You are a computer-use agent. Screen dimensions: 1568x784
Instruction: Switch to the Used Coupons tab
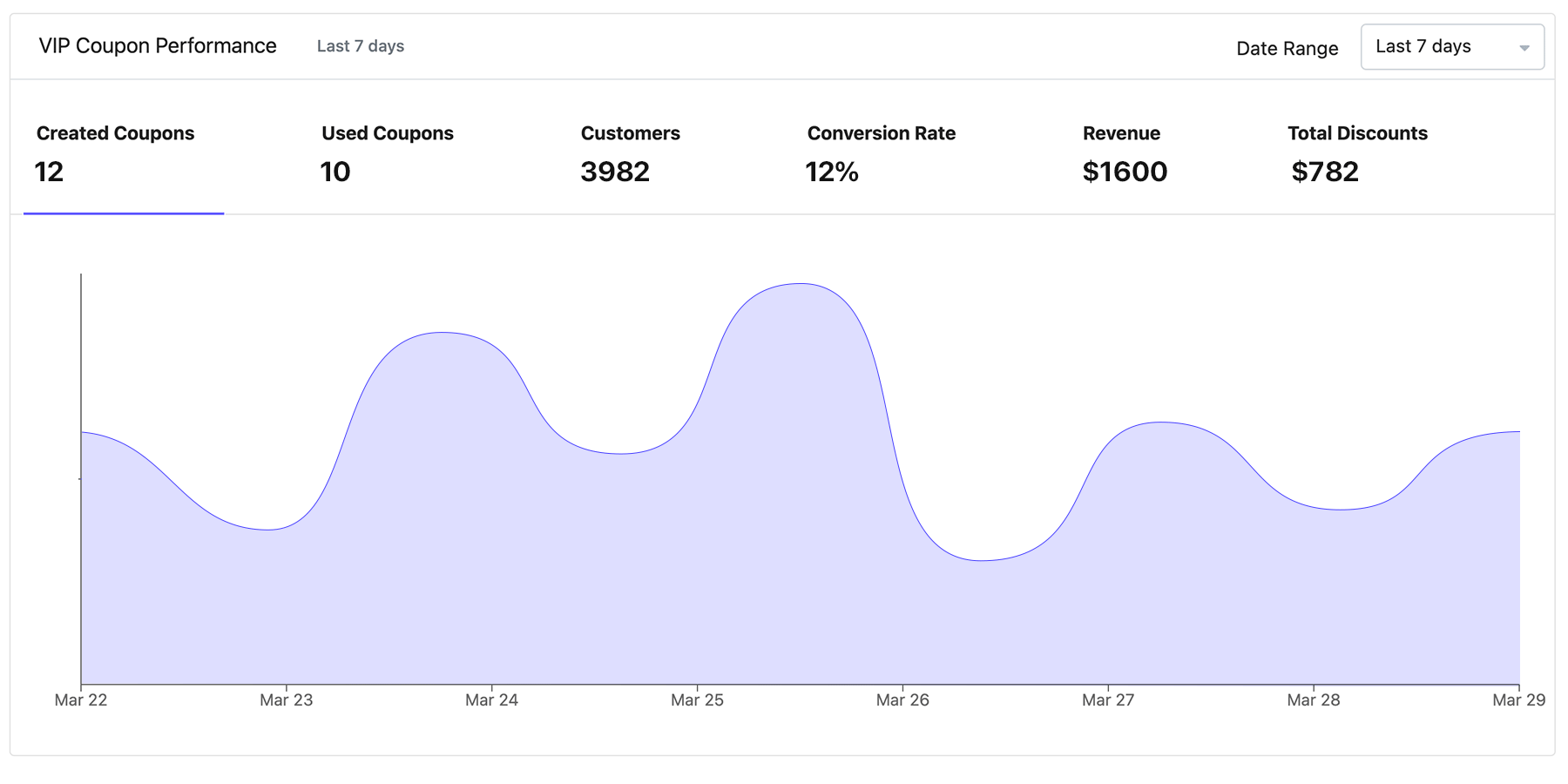click(388, 153)
